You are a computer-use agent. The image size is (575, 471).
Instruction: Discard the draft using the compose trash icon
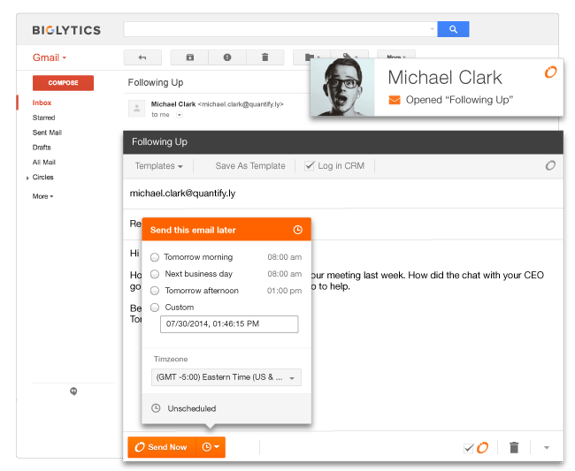(x=514, y=447)
